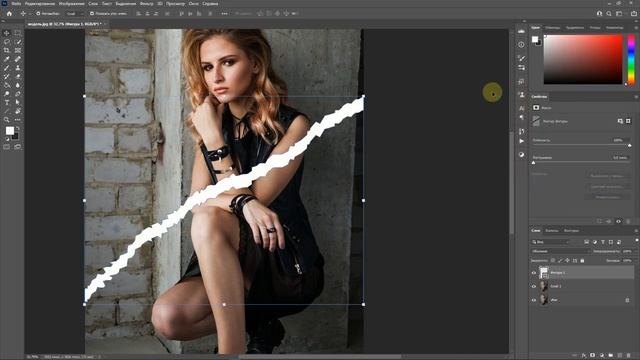
Task: Toggle layer filtering switch in Layers panel
Action: [637, 241]
